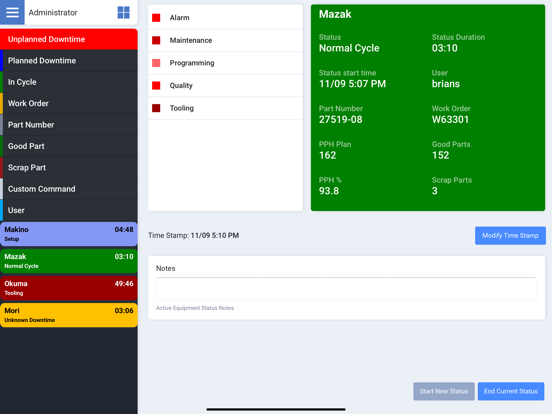The image size is (552, 414).
Task: Choose the User entry in sidebar
Action: [x=69, y=210]
